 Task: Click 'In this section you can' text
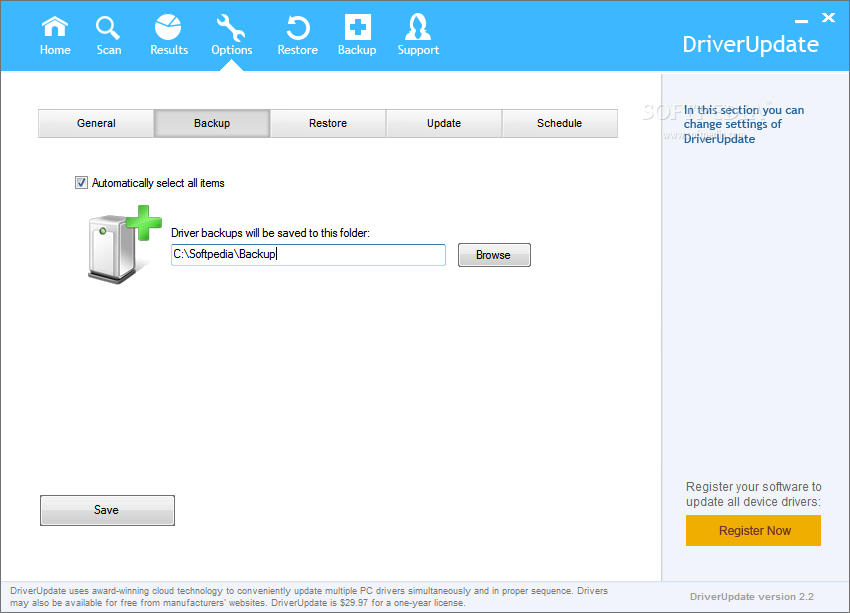coord(744,110)
